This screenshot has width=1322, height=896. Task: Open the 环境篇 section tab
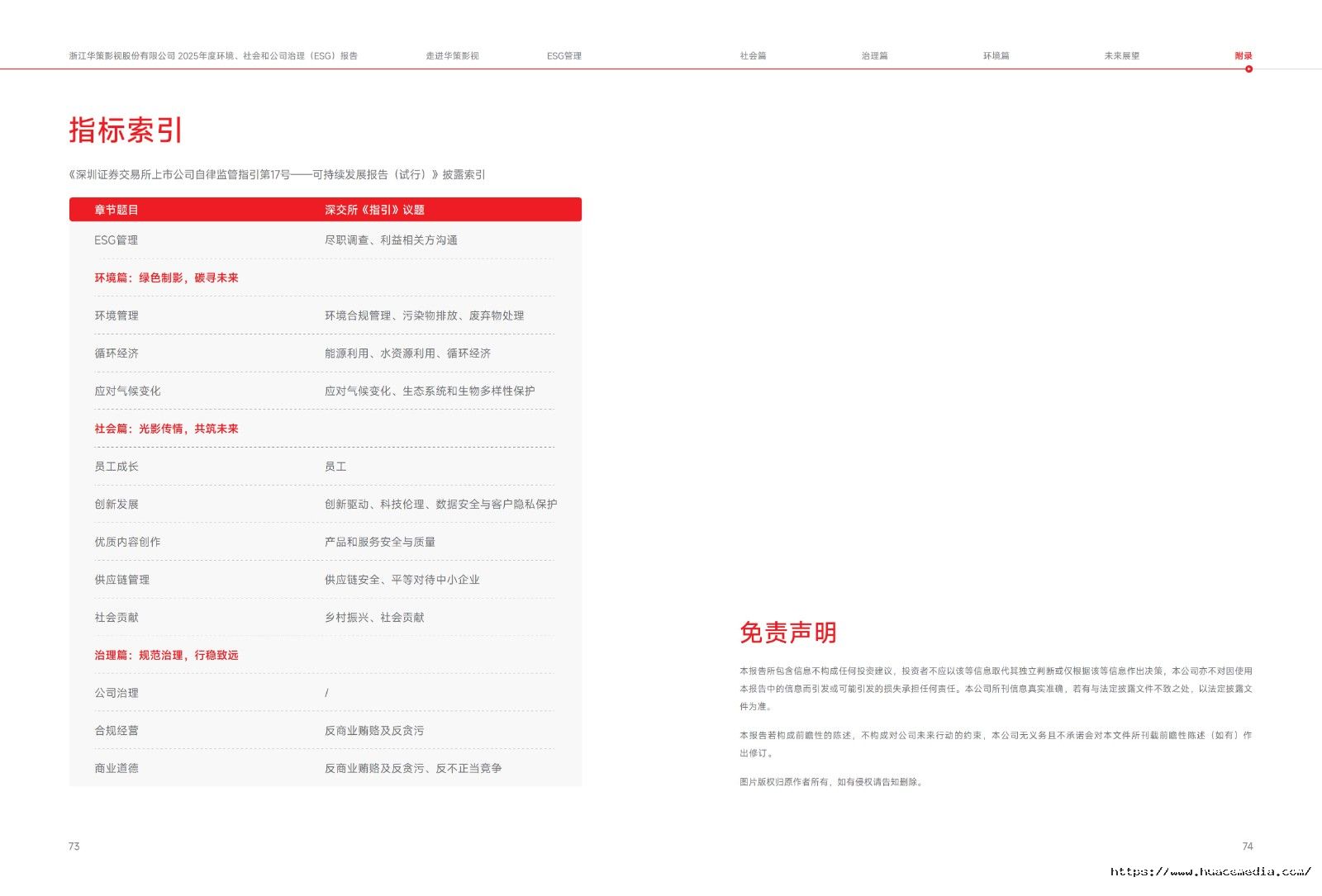[996, 56]
